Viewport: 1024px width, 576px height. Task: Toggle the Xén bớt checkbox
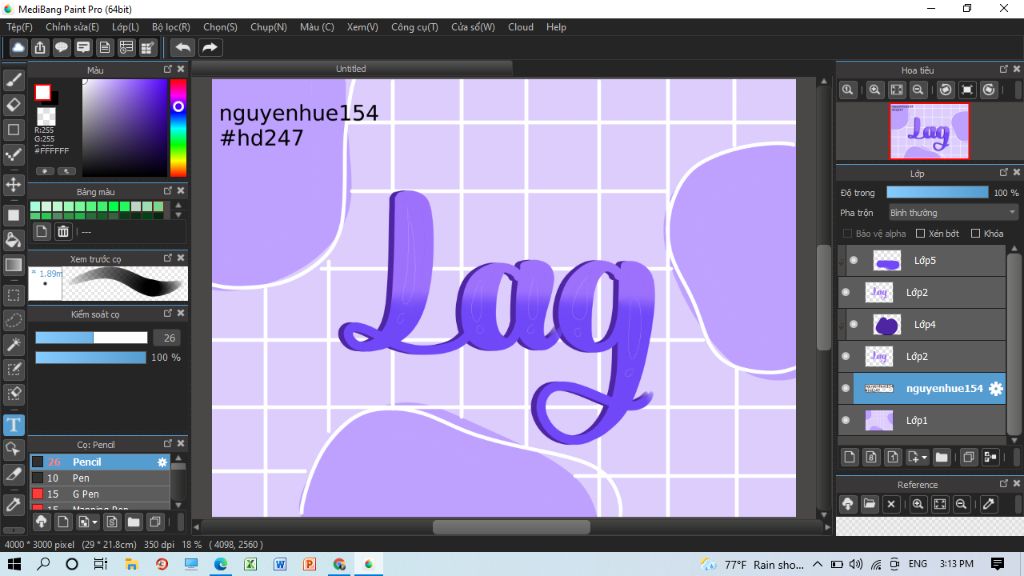920,234
